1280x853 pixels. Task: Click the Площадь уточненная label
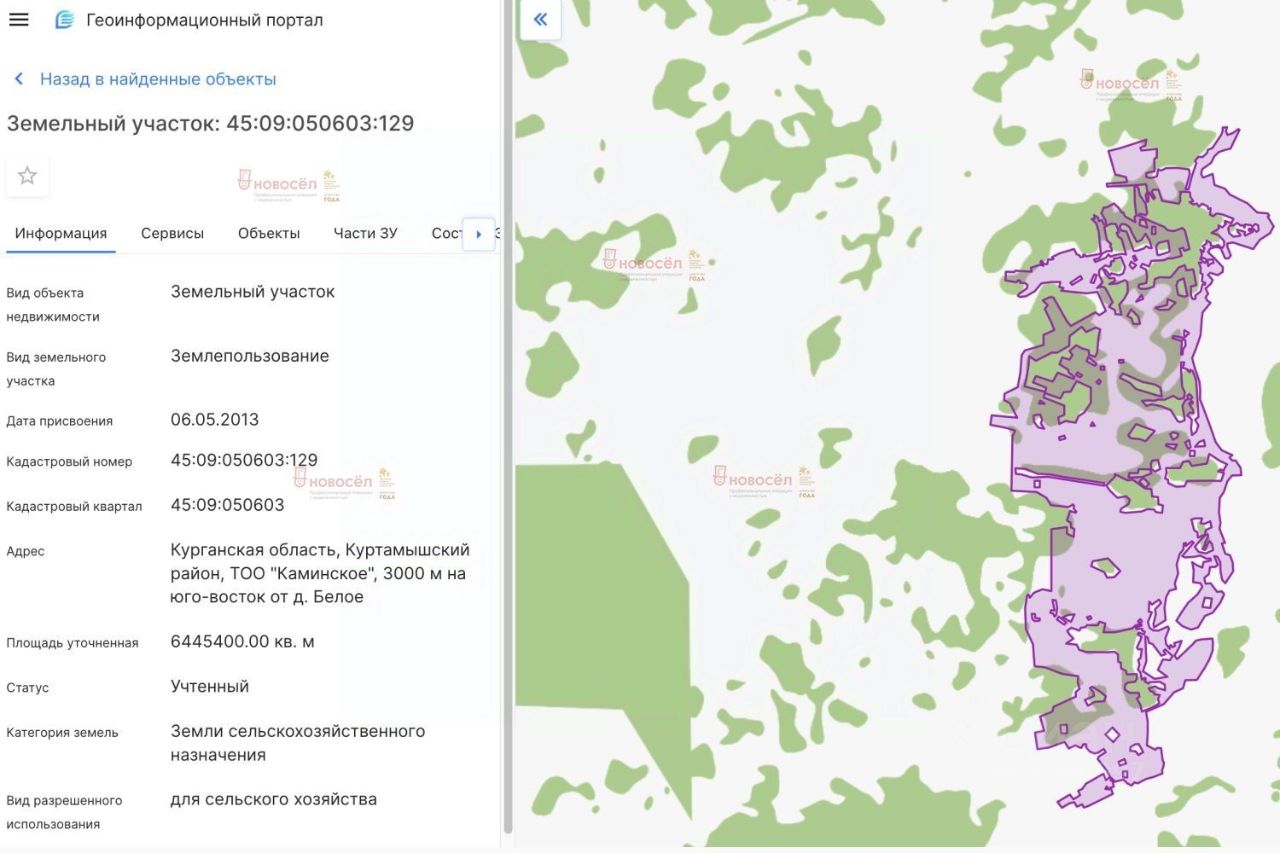[x=72, y=643]
